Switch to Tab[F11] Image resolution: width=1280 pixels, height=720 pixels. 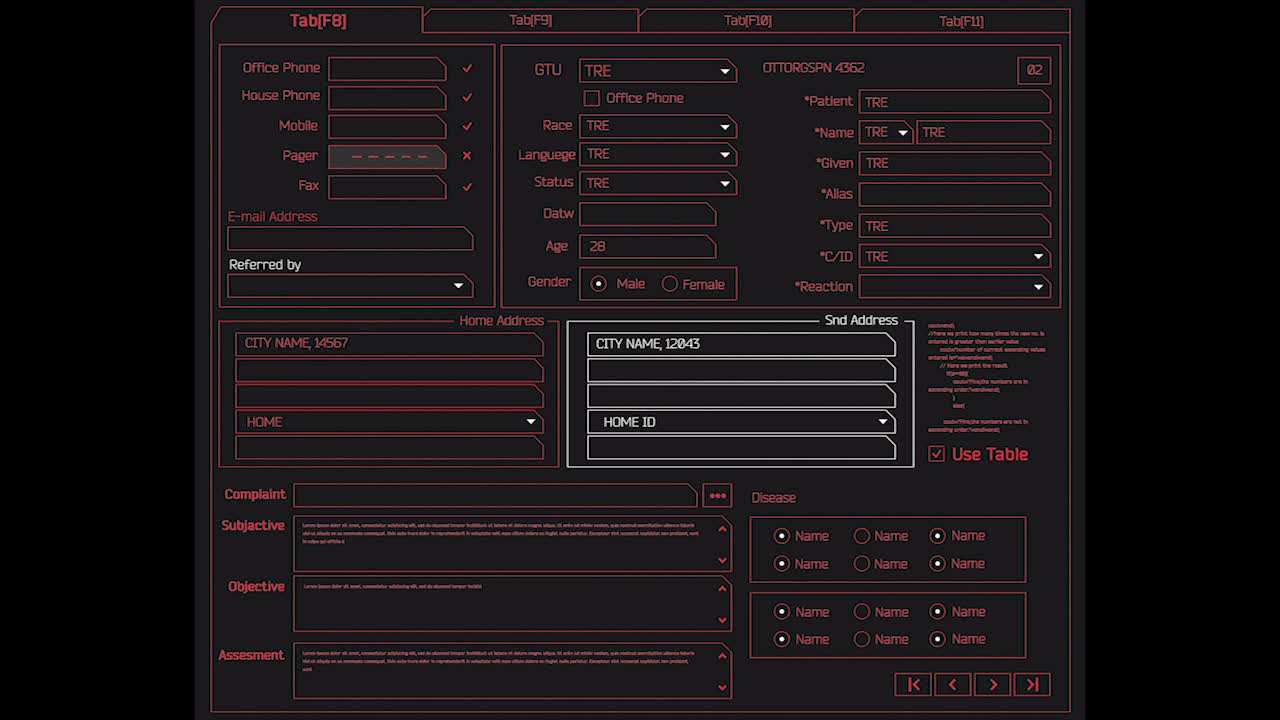pyautogui.click(x=962, y=20)
